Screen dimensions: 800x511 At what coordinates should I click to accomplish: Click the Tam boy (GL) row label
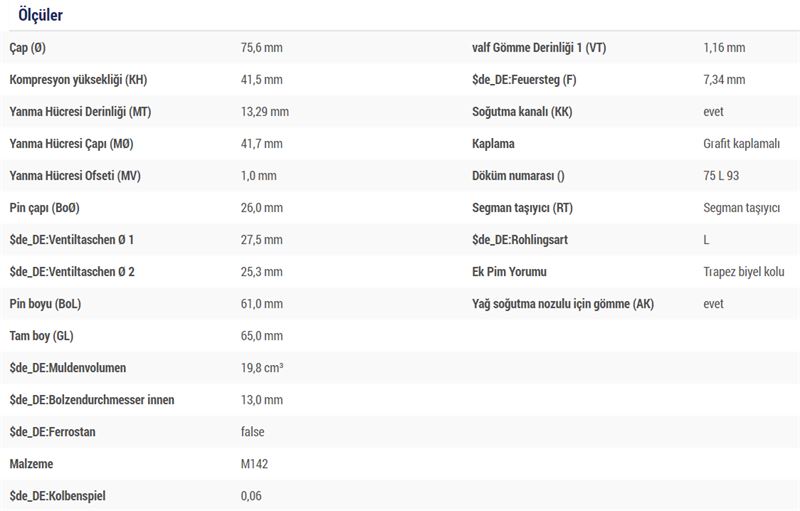[41, 336]
